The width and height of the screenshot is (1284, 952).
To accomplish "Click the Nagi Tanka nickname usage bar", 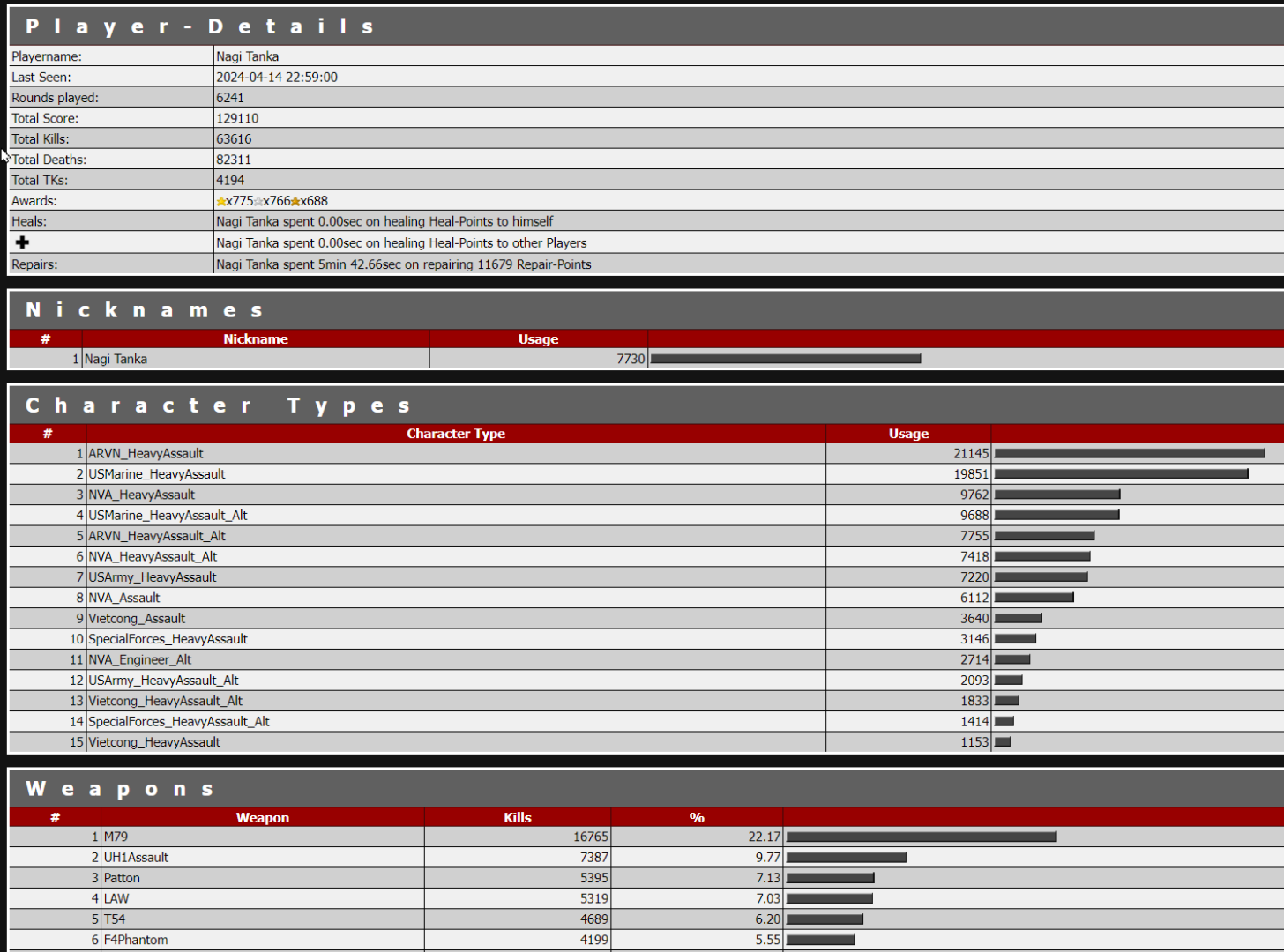I will point(785,360).
